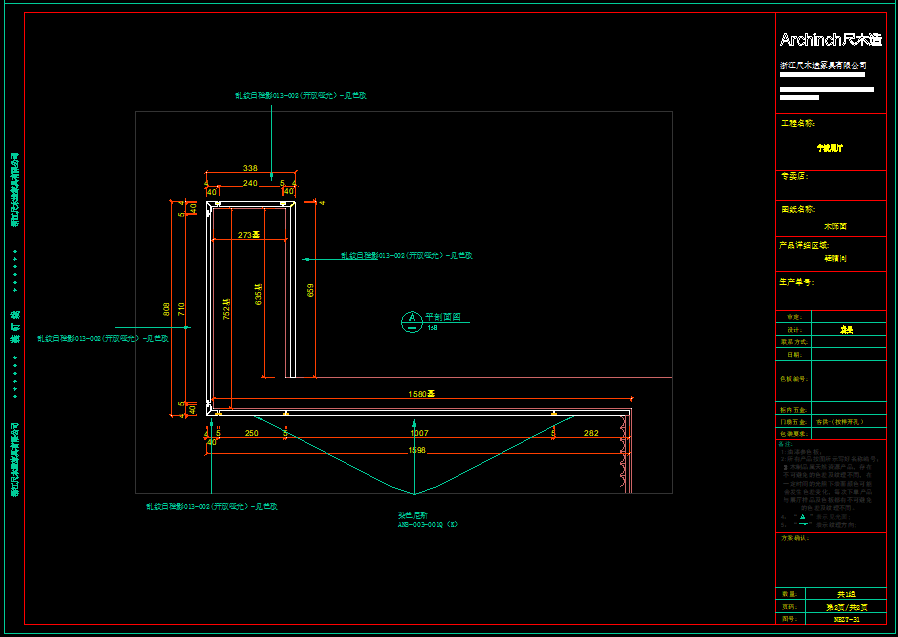Select the 设计 designer field value
898x637 pixels.
846,328
